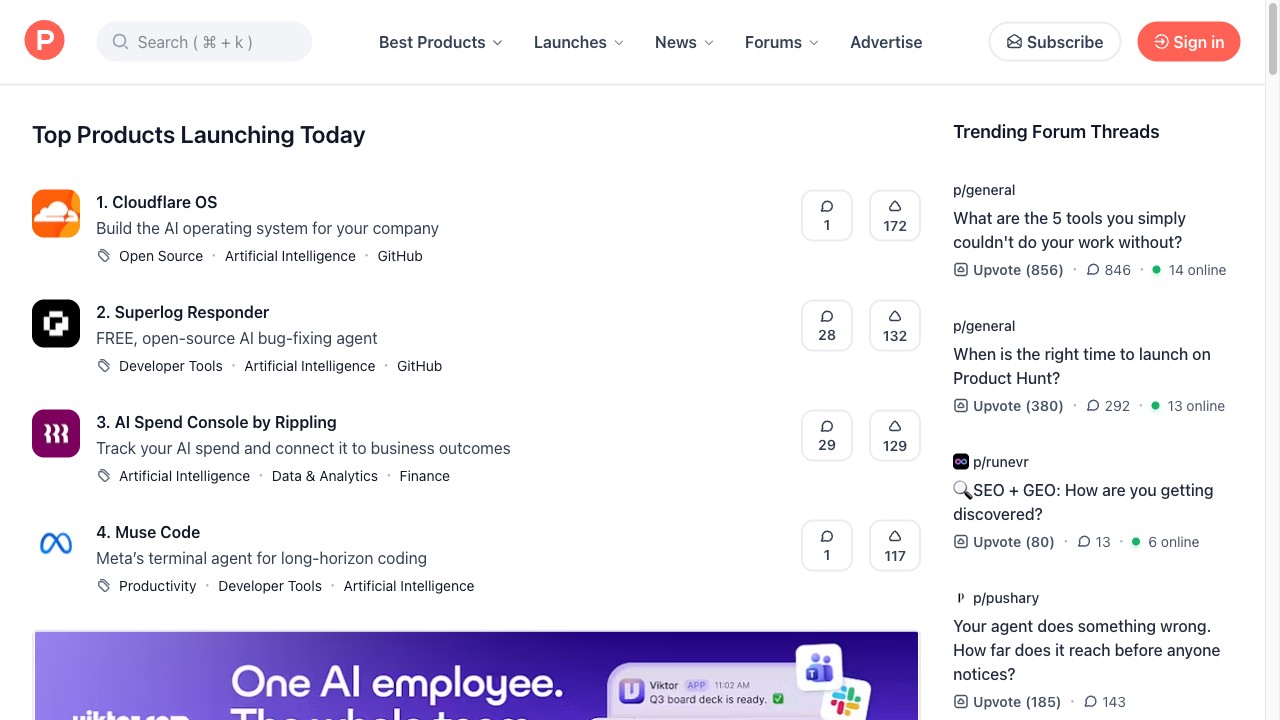Open the '4. Muse Code' title link

pyautogui.click(x=148, y=532)
